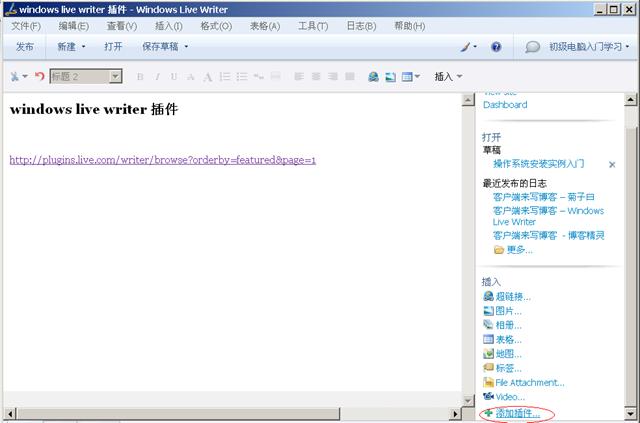
Task: Apply bulleted list formatting
Action: coord(242,77)
